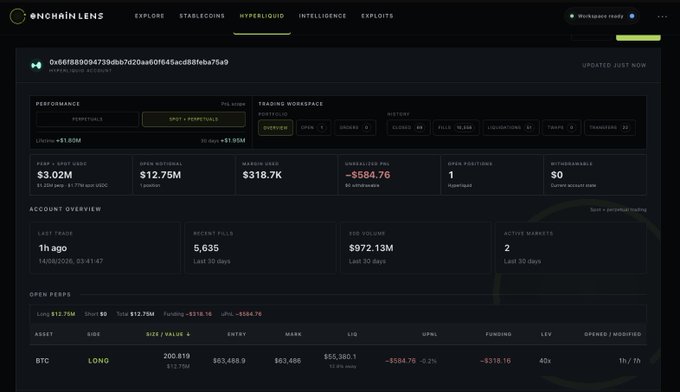Click the blue dot in Workspace ready badge
This screenshot has width=680, height=392.
click(x=632, y=16)
